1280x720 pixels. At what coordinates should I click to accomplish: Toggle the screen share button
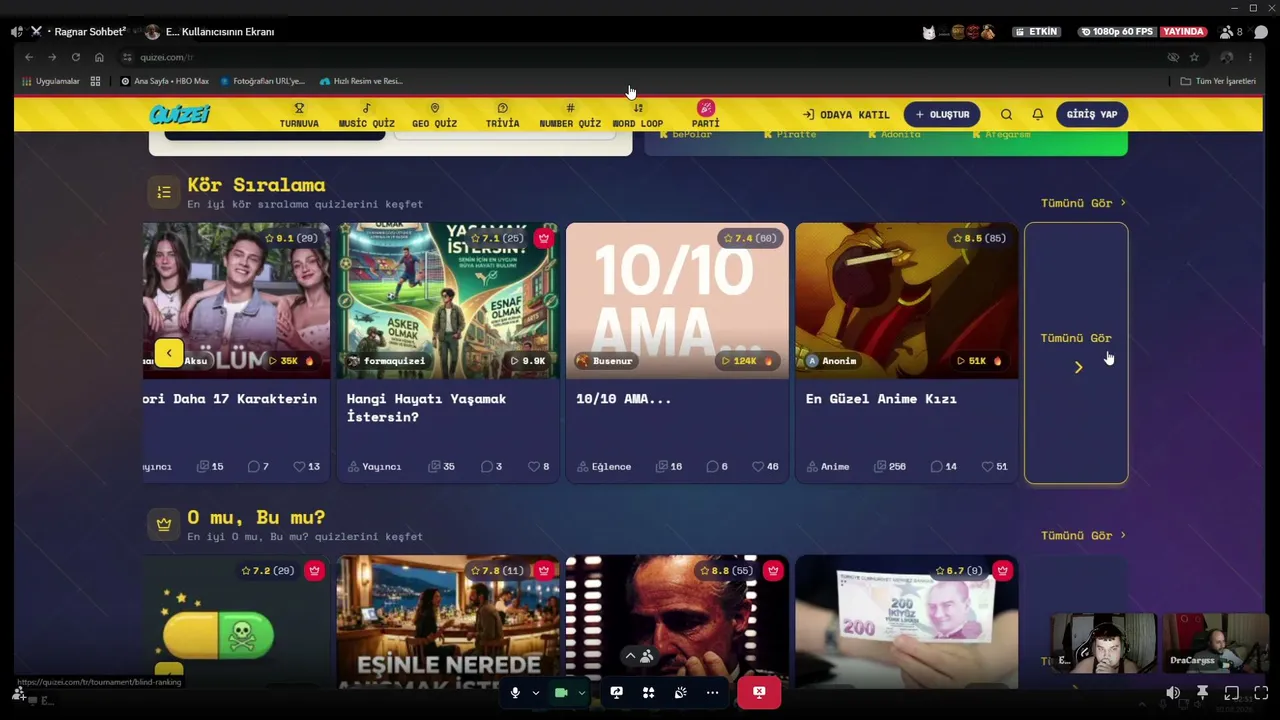(616, 692)
